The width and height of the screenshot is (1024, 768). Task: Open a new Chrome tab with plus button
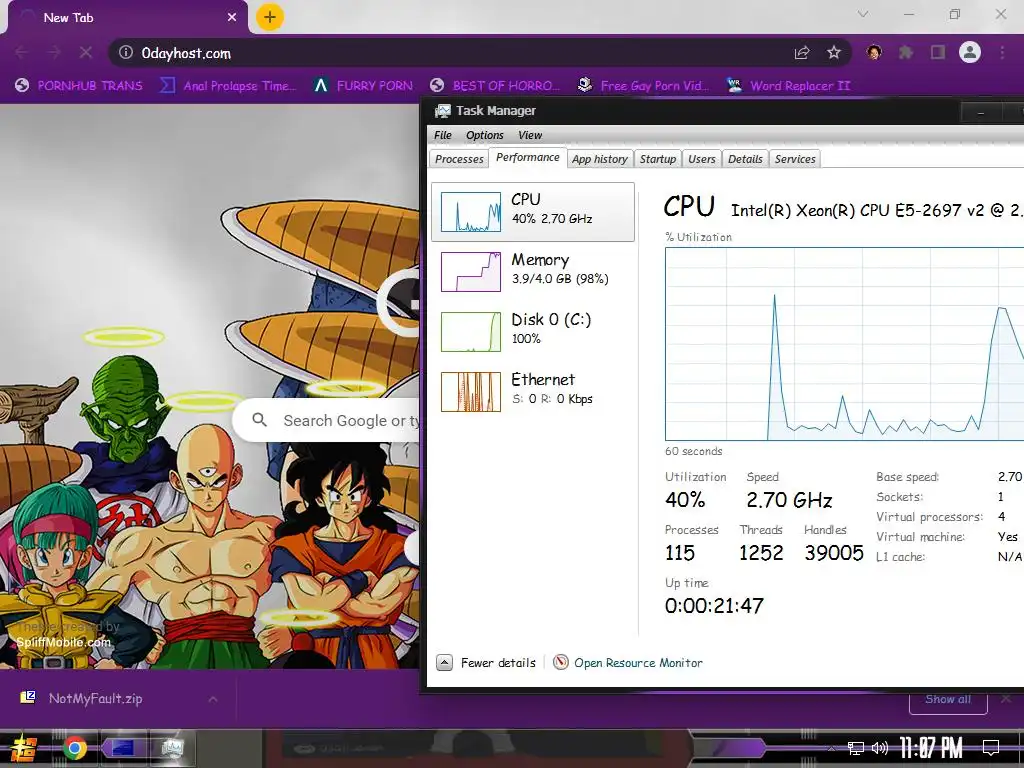[x=270, y=17]
